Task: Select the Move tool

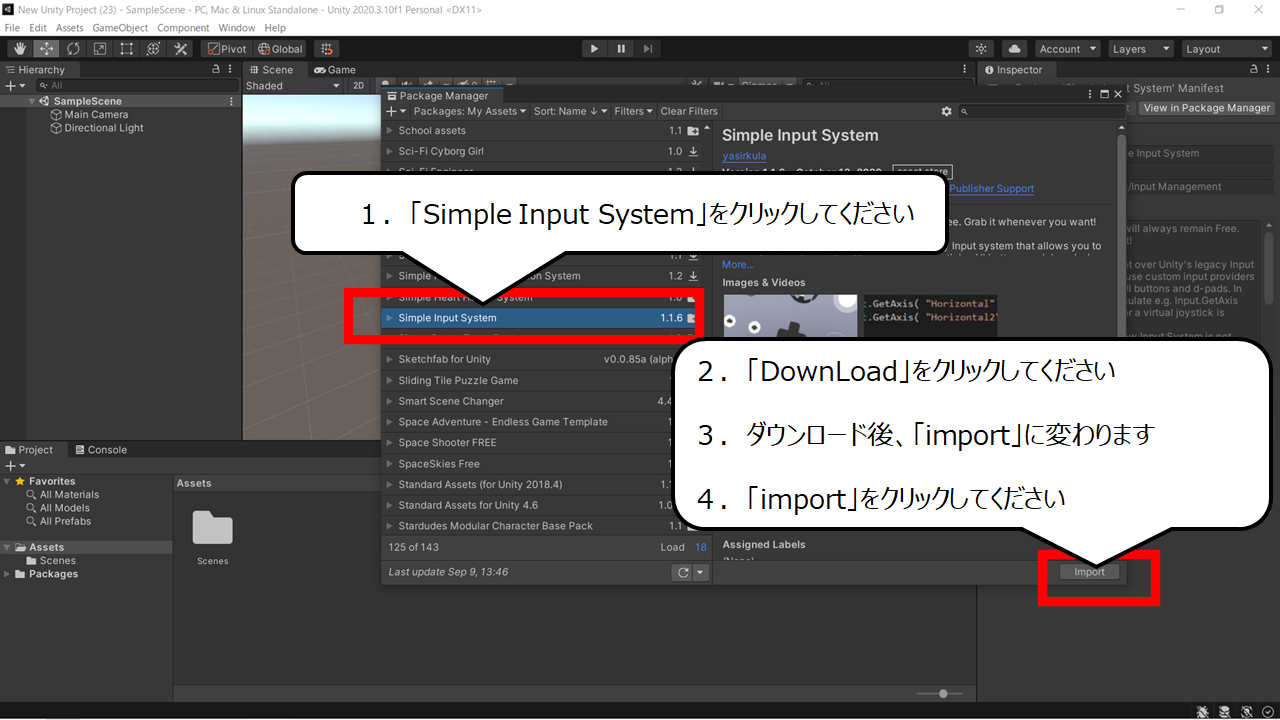Action: click(46, 49)
